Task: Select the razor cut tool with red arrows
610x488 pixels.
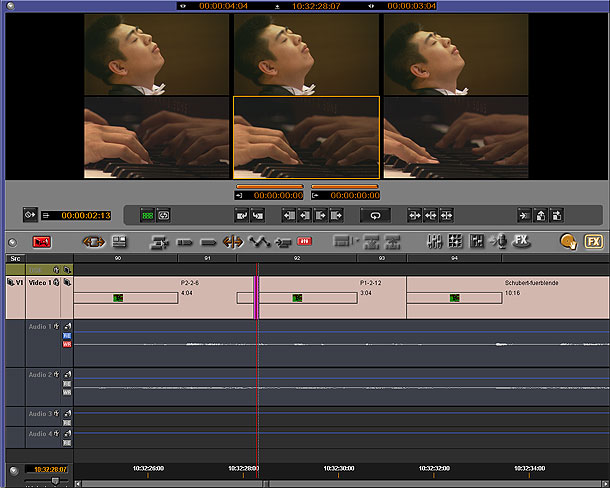Action: pyautogui.click(x=233, y=241)
